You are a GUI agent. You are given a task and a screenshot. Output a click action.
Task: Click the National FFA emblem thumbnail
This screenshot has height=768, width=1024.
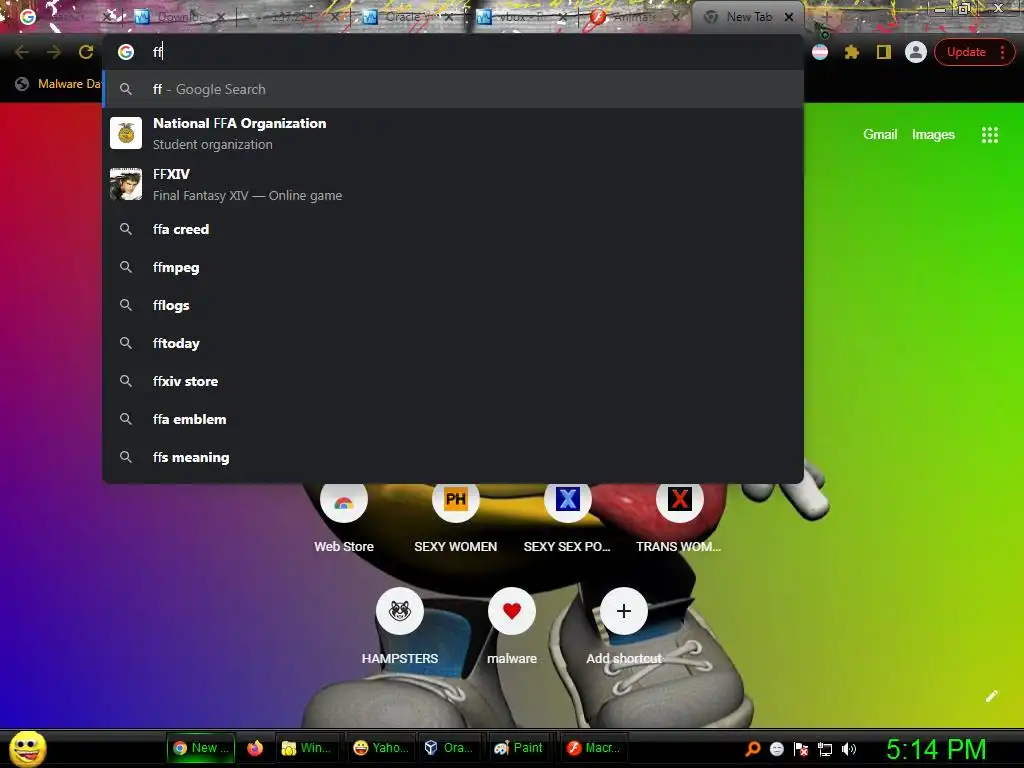(x=125, y=133)
